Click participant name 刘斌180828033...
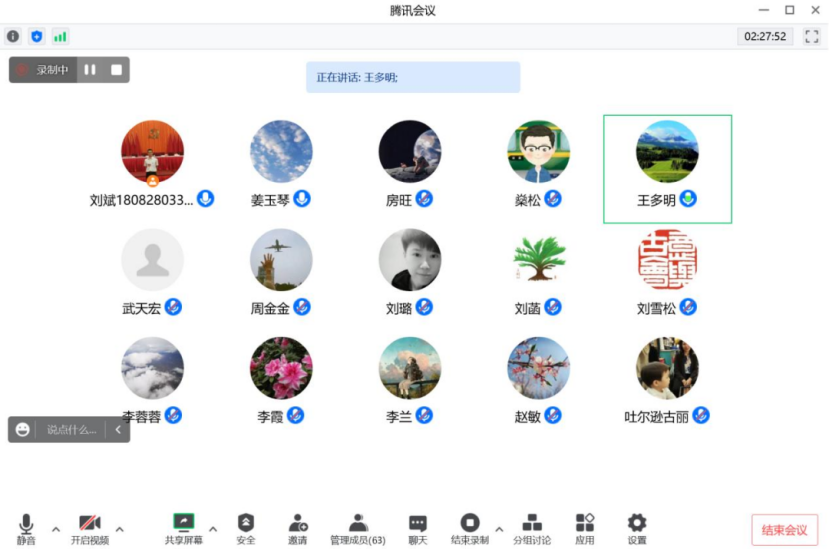Image resolution: width=830 pixels, height=550 pixels. coord(141,200)
